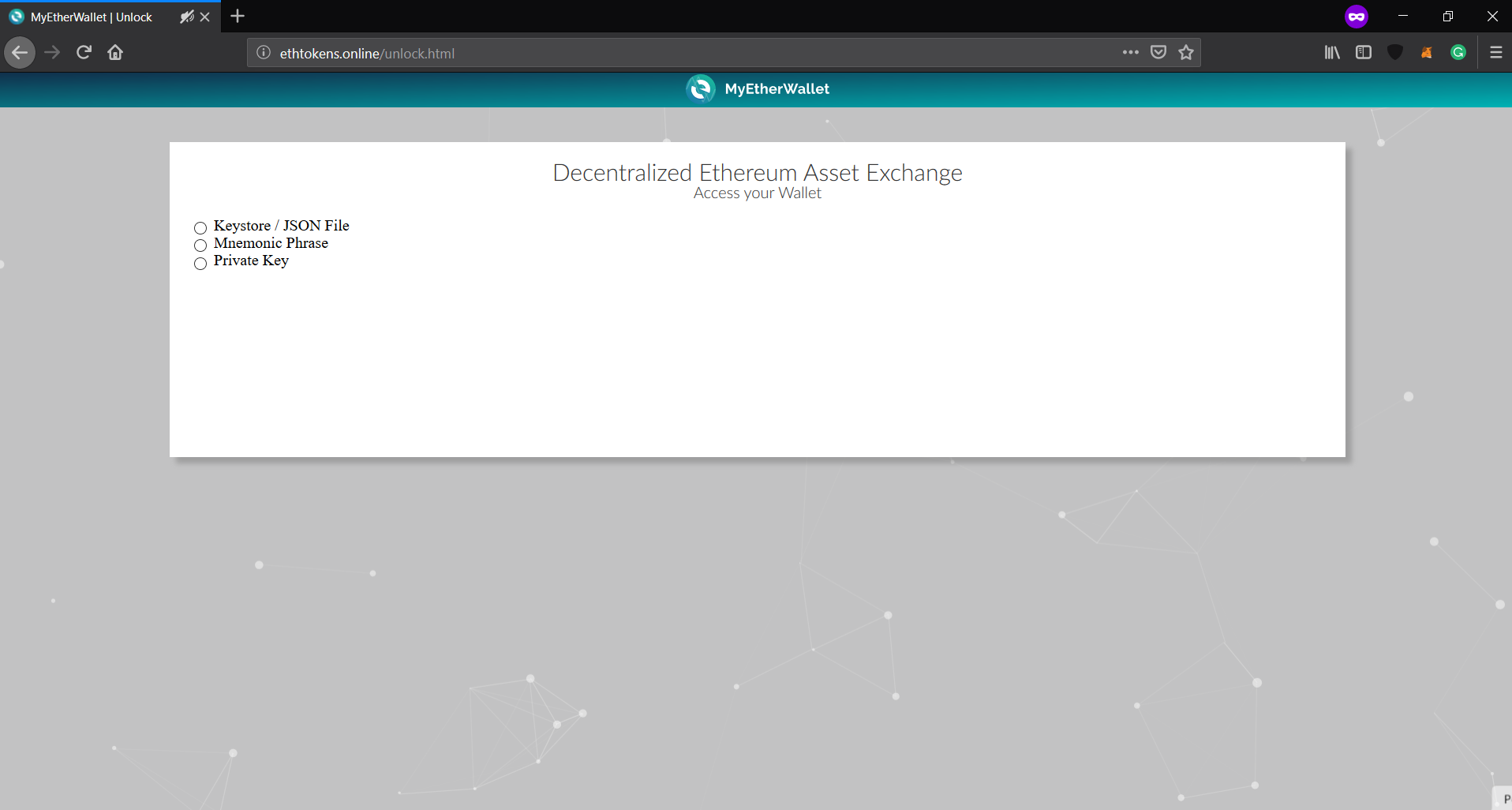The image size is (1512, 810).
Task: Open the page actions menu
Action: 1131,52
